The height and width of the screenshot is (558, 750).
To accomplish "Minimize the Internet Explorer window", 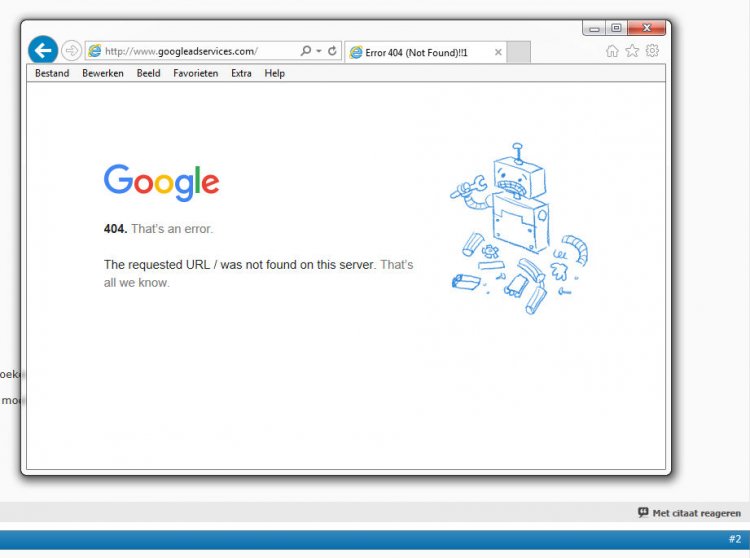I will click(594, 28).
